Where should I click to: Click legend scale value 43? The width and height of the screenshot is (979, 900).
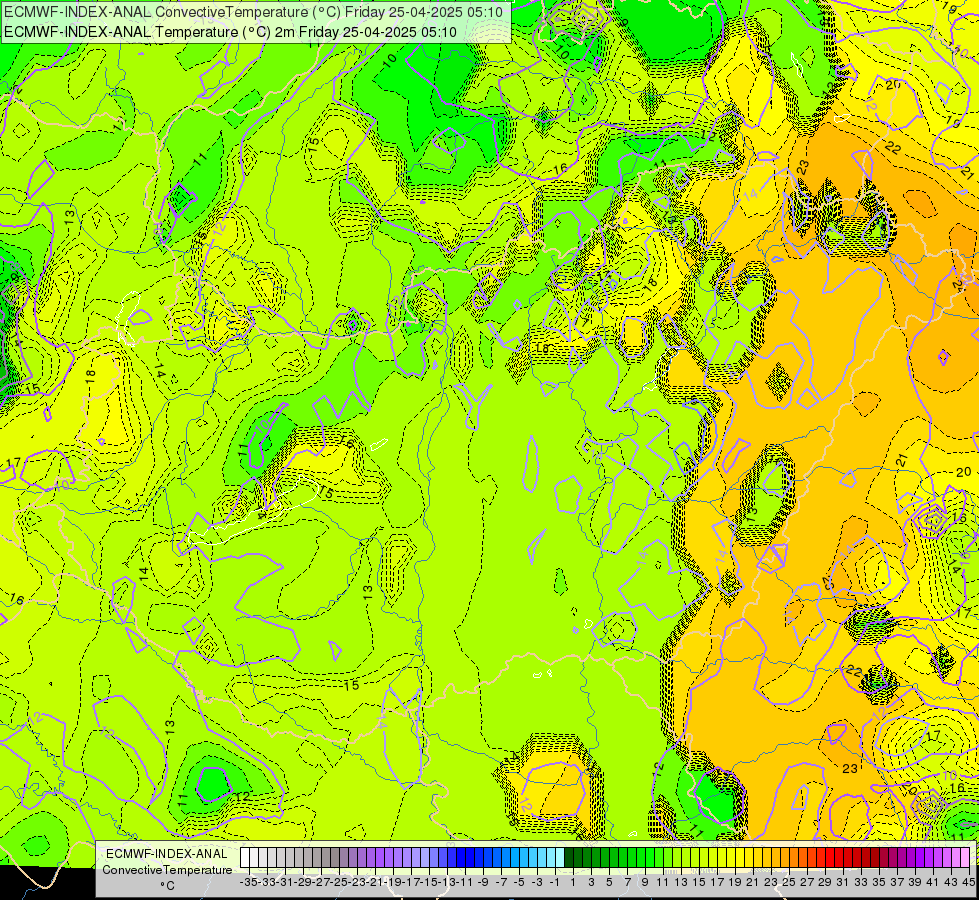(x=951, y=882)
